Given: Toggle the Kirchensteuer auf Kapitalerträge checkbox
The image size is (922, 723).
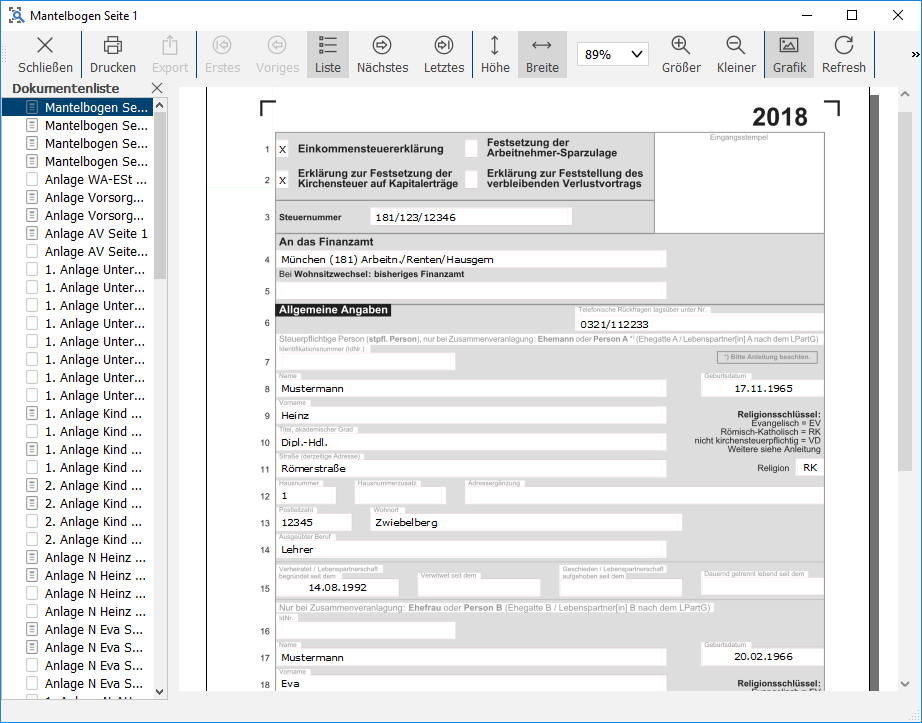Looking at the screenshot, I should pos(283,180).
